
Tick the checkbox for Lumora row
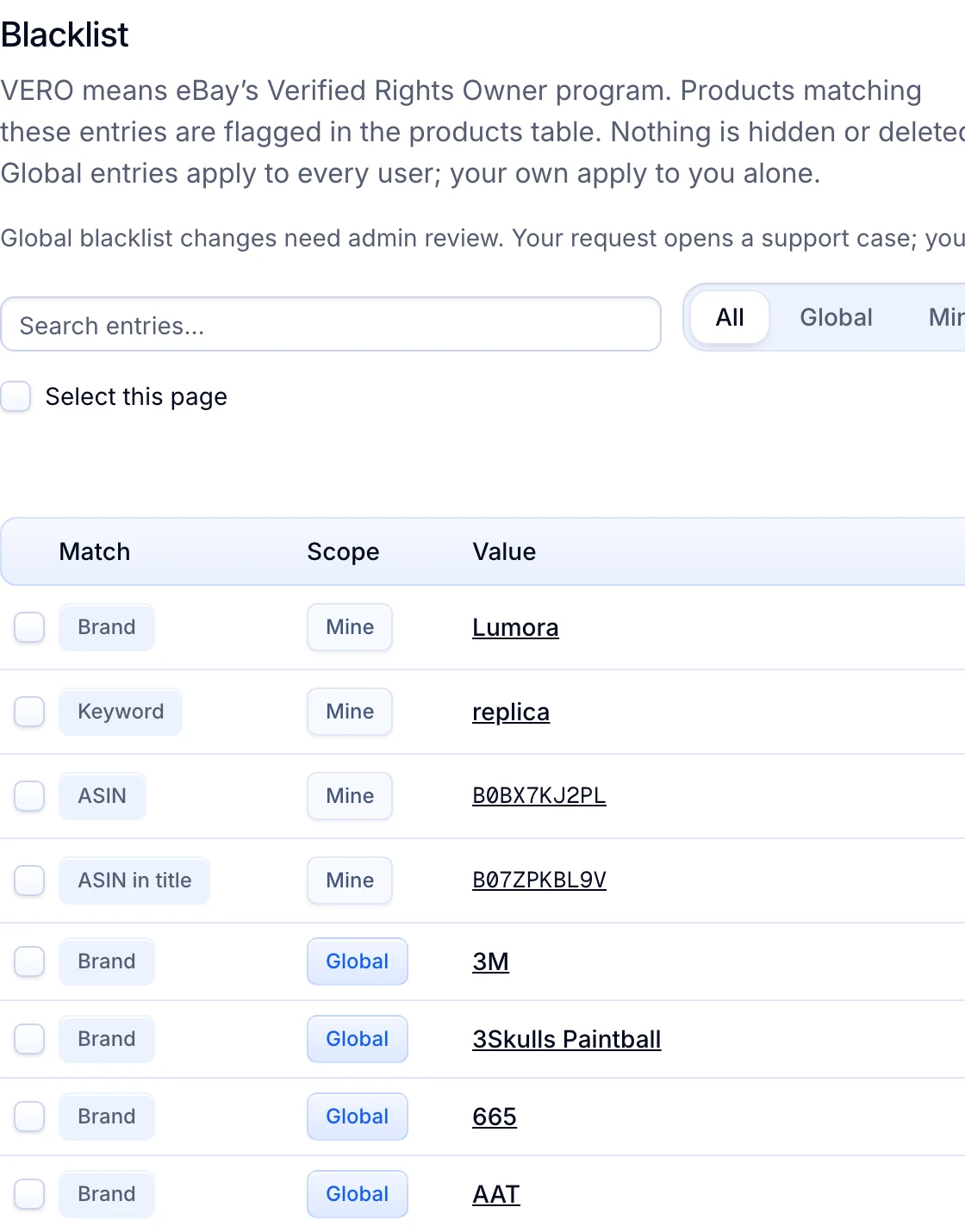(x=29, y=627)
